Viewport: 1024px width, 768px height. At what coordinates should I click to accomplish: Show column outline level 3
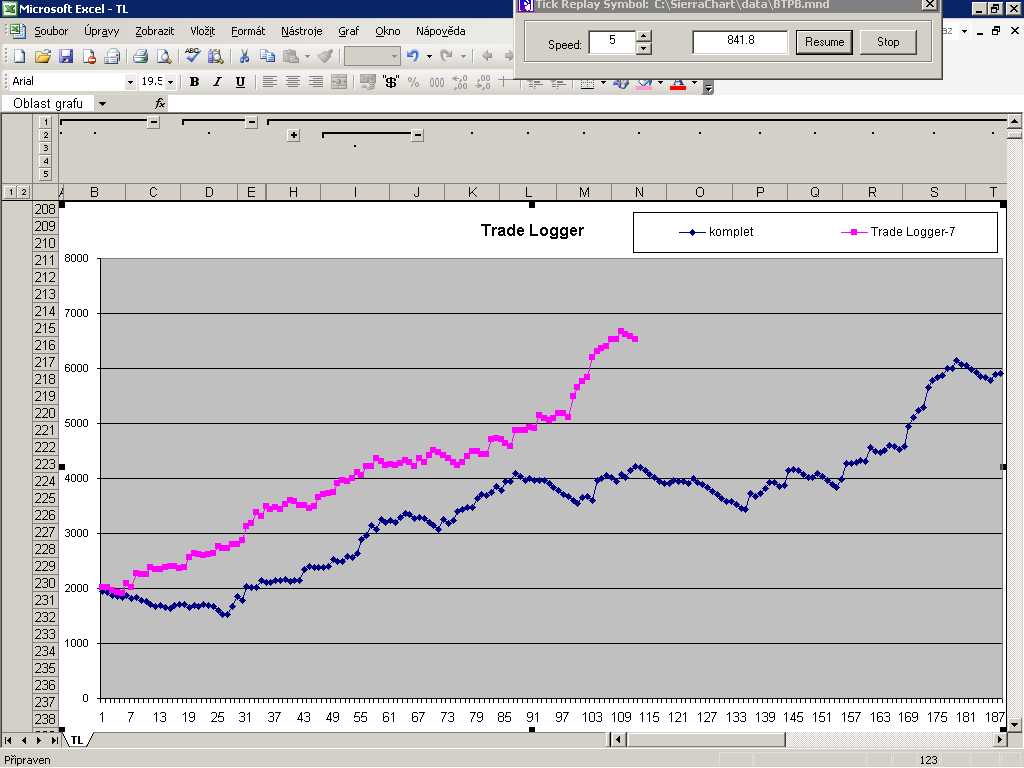[x=45, y=148]
